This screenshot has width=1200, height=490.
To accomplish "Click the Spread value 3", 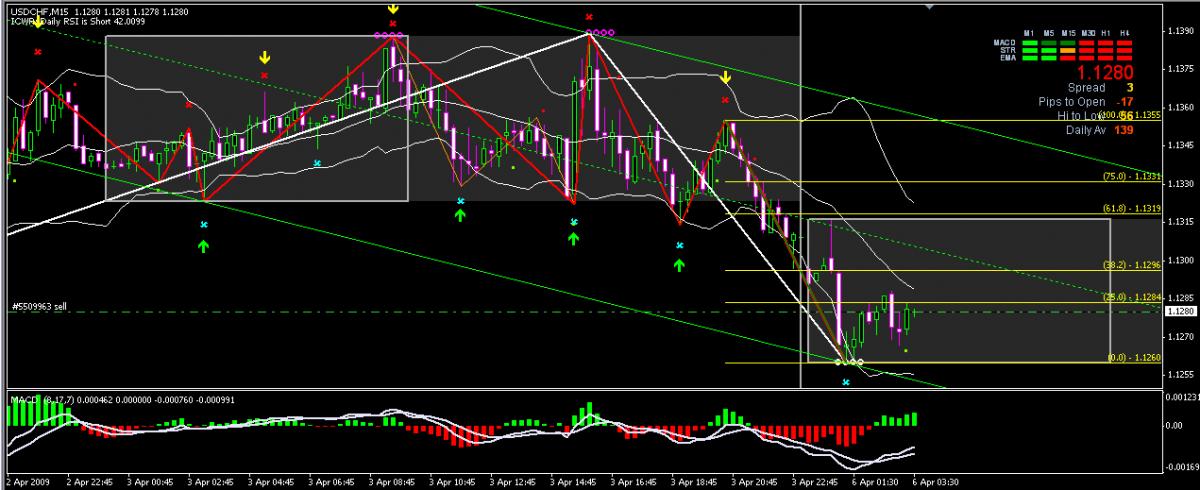I will pos(1129,88).
